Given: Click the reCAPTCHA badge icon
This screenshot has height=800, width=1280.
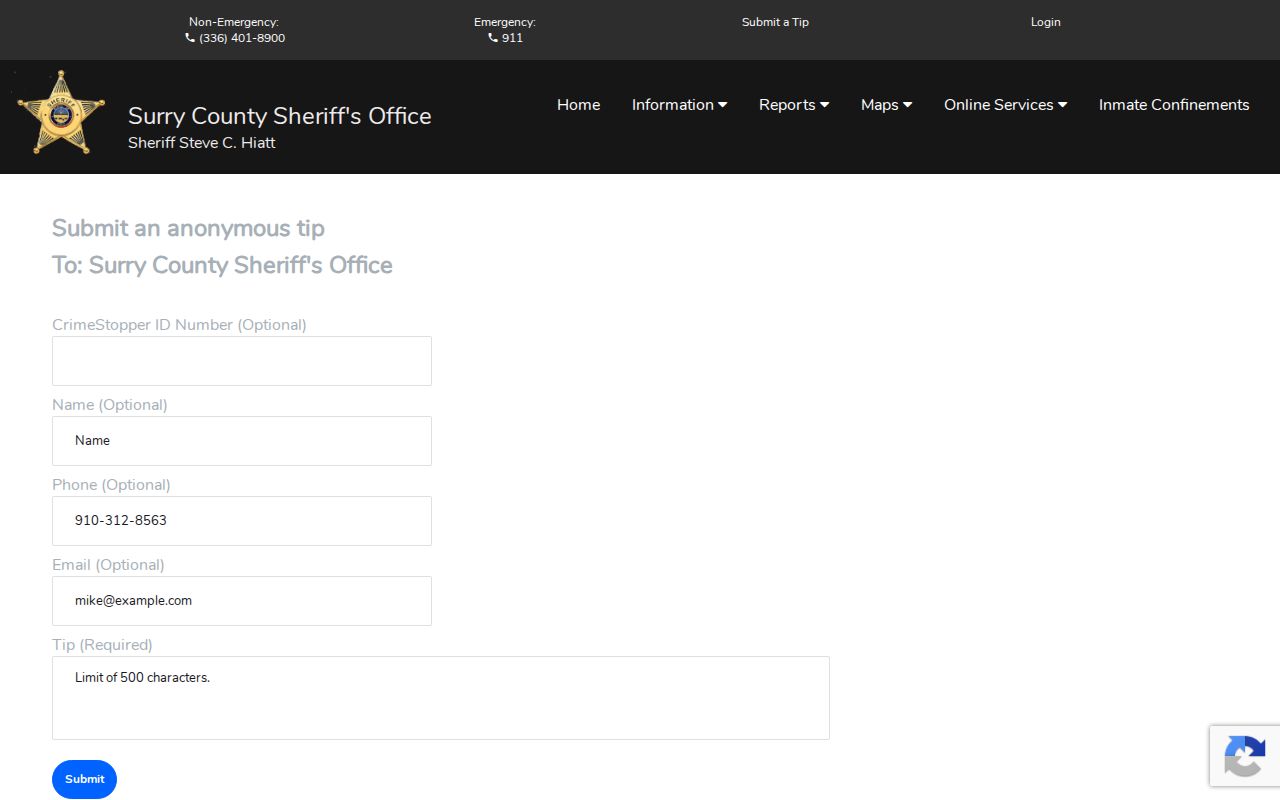Looking at the screenshot, I should [1244, 755].
